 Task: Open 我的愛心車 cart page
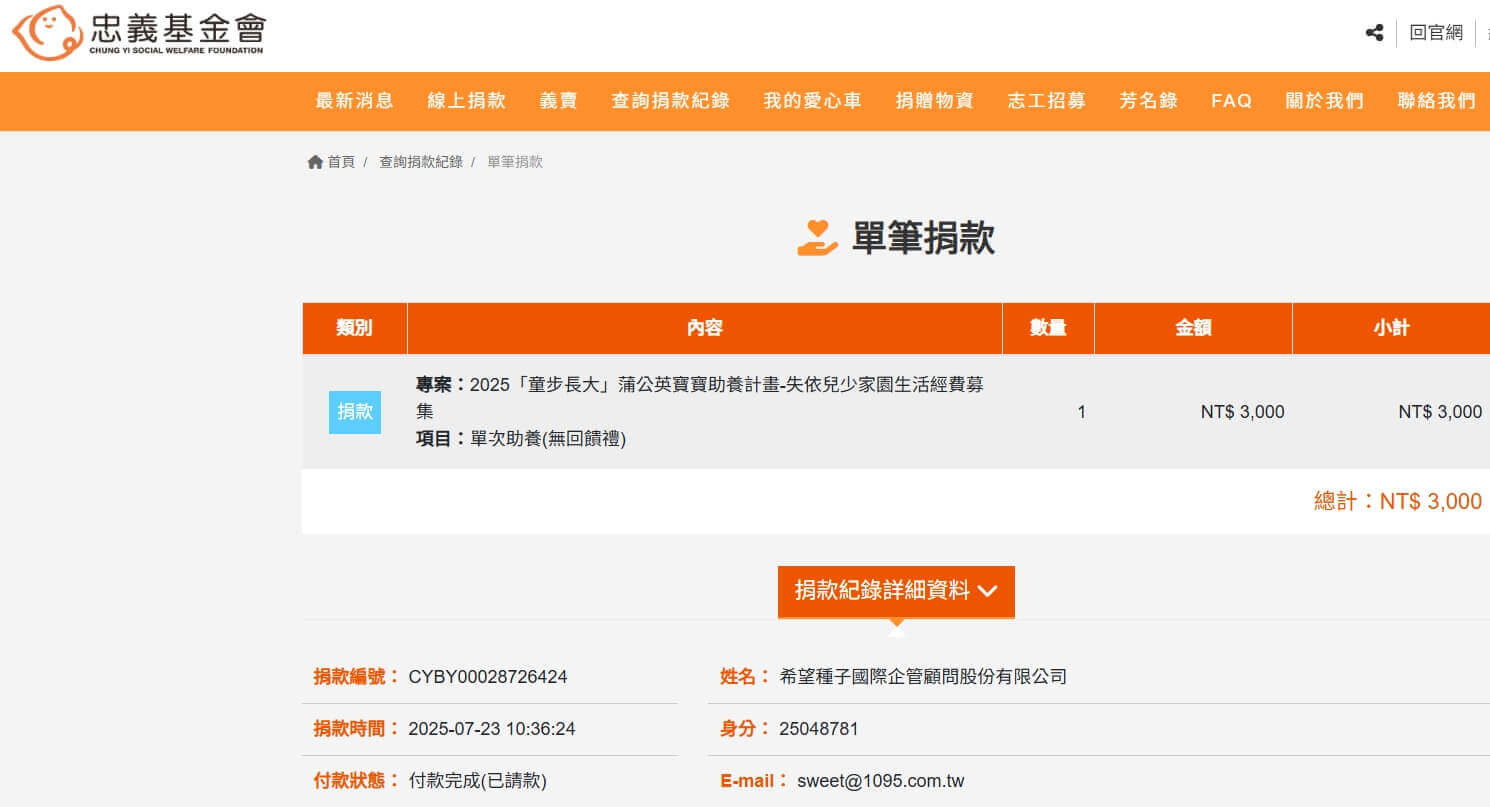pyautogui.click(x=812, y=101)
